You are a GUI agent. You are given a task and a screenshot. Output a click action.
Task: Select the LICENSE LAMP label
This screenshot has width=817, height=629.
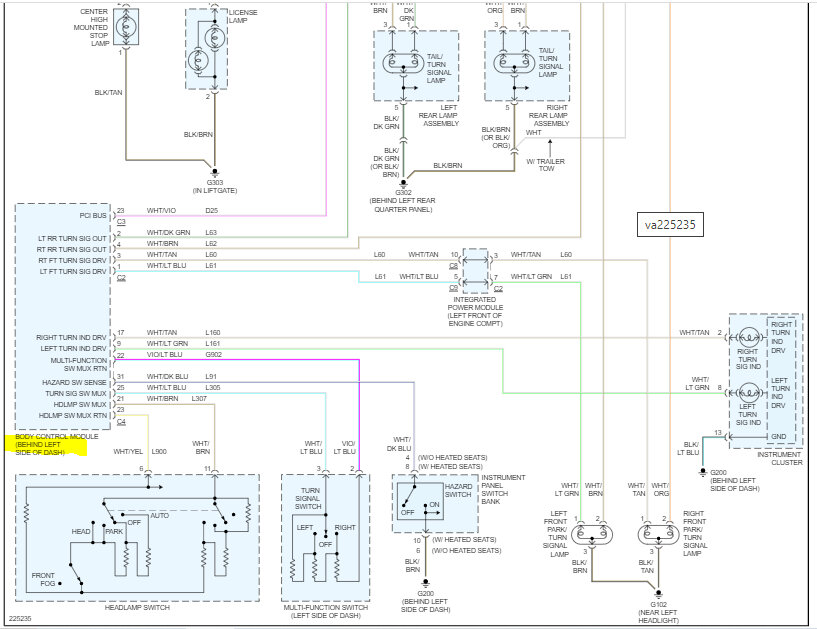243,16
